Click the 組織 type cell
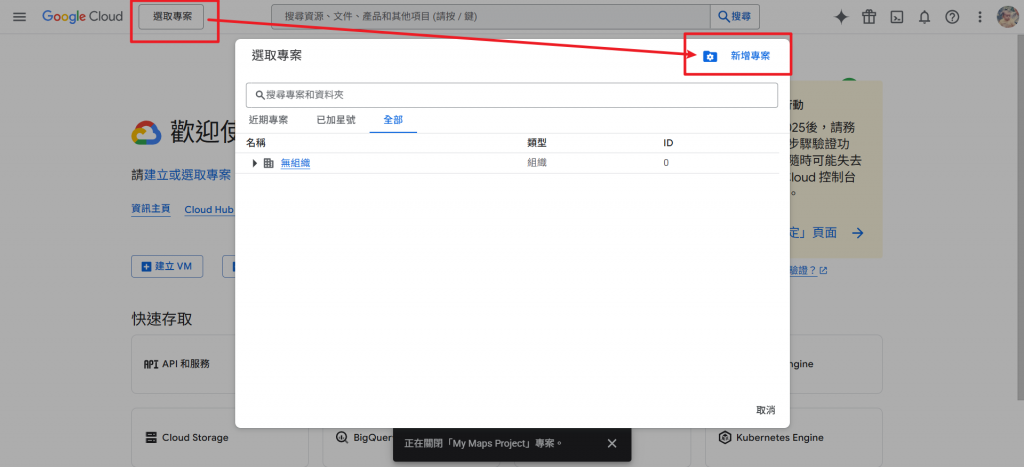Image resolution: width=1024 pixels, height=467 pixels. coord(537,163)
